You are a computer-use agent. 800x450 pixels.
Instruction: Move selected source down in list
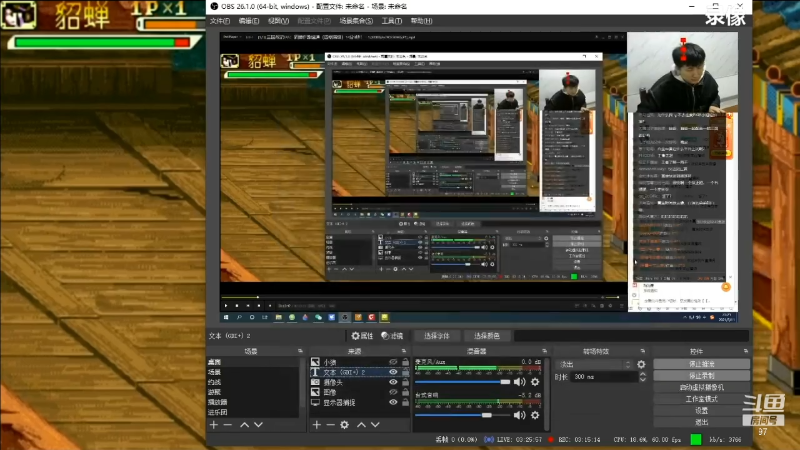[375, 424]
